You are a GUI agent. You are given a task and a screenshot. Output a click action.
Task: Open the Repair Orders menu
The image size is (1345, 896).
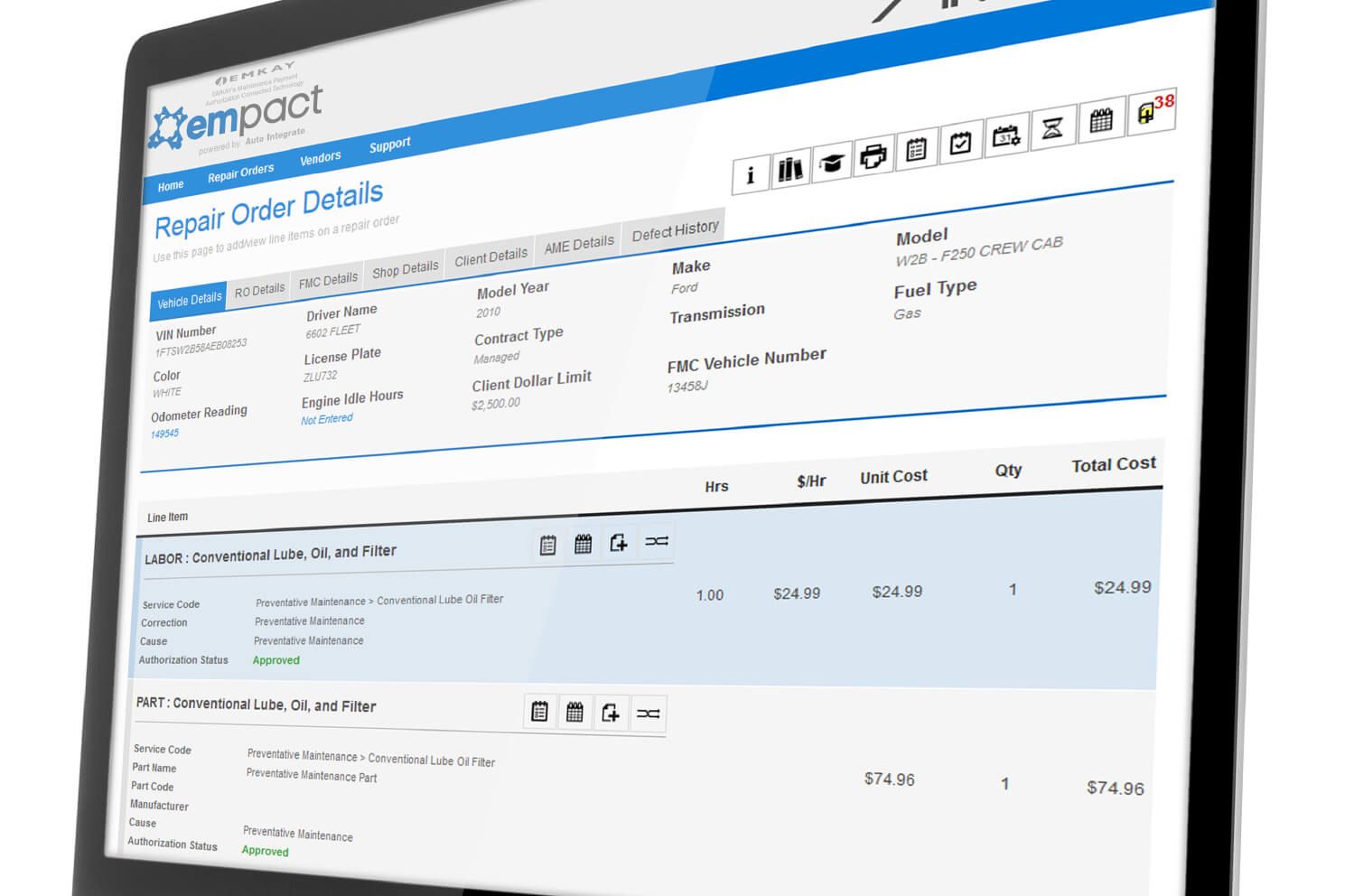[240, 173]
